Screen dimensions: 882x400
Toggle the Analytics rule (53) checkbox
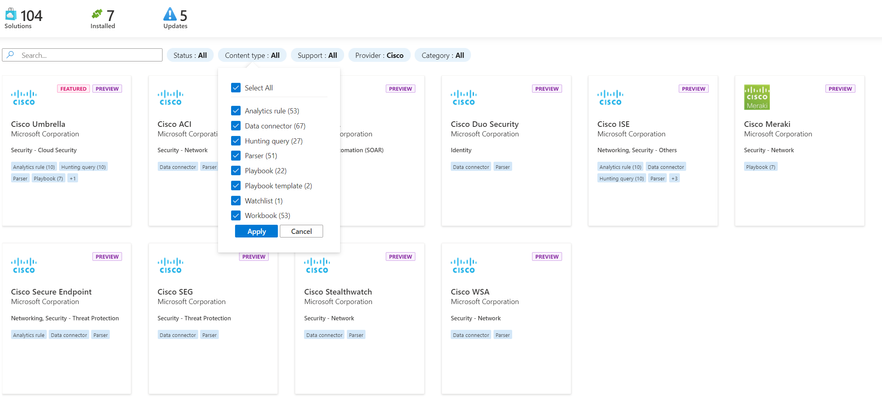tap(236, 111)
